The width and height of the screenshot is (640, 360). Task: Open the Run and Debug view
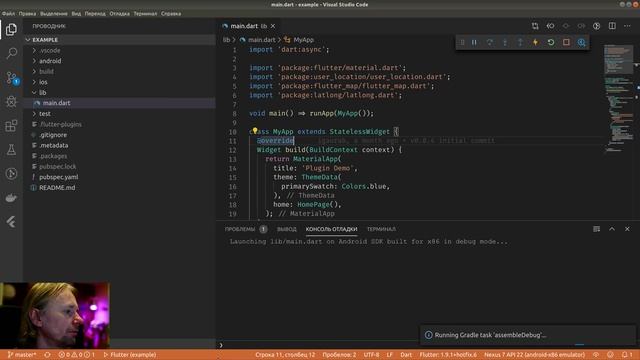11,101
